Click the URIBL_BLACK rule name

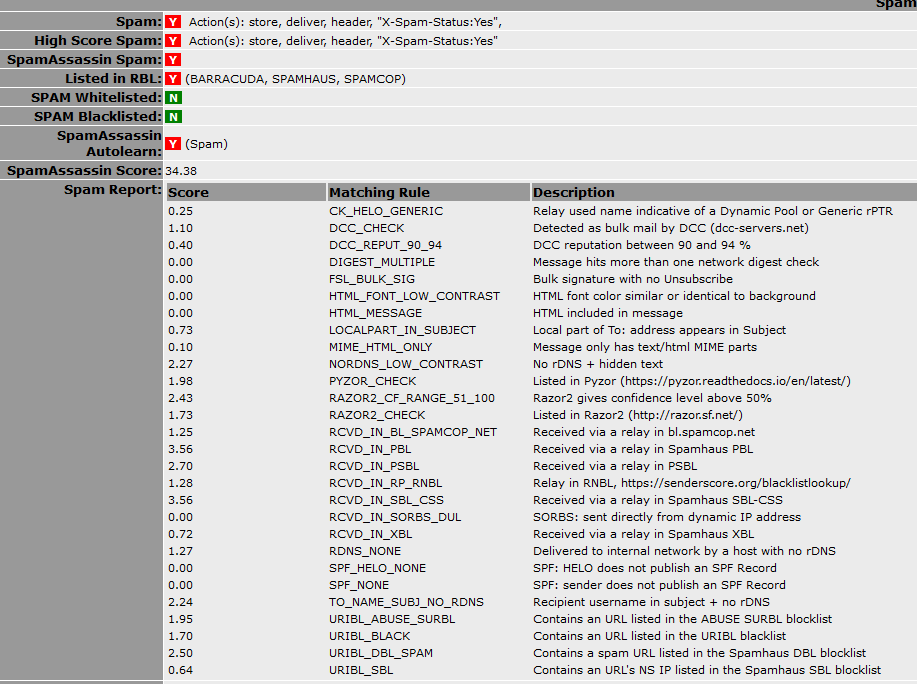pyautogui.click(x=370, y=635)
